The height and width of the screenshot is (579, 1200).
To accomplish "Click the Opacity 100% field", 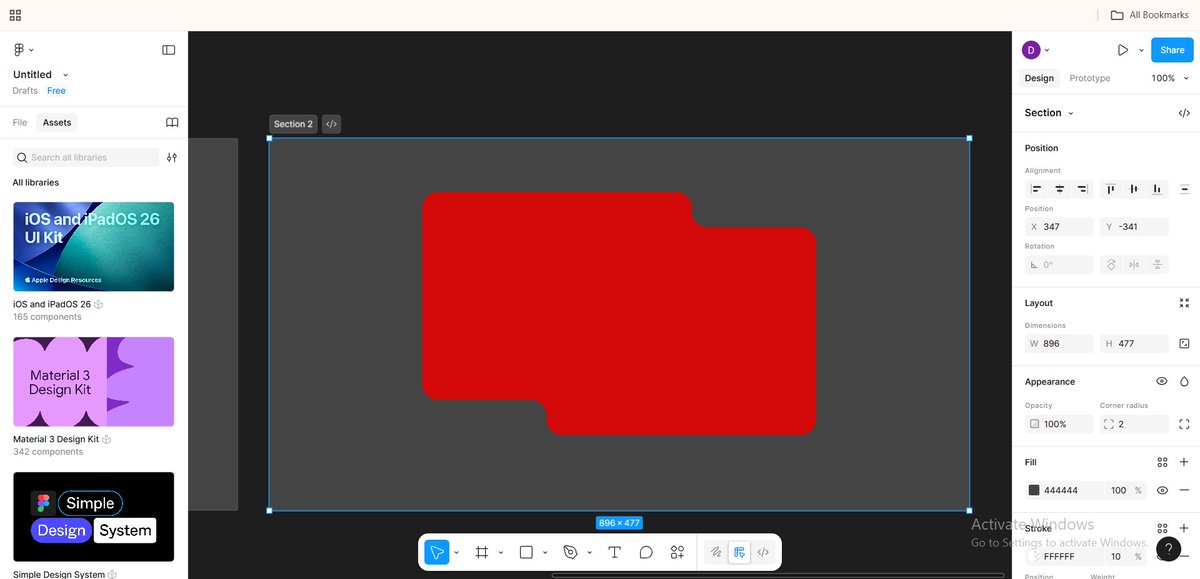I will pyautogui.click(x=1059, y=424).
